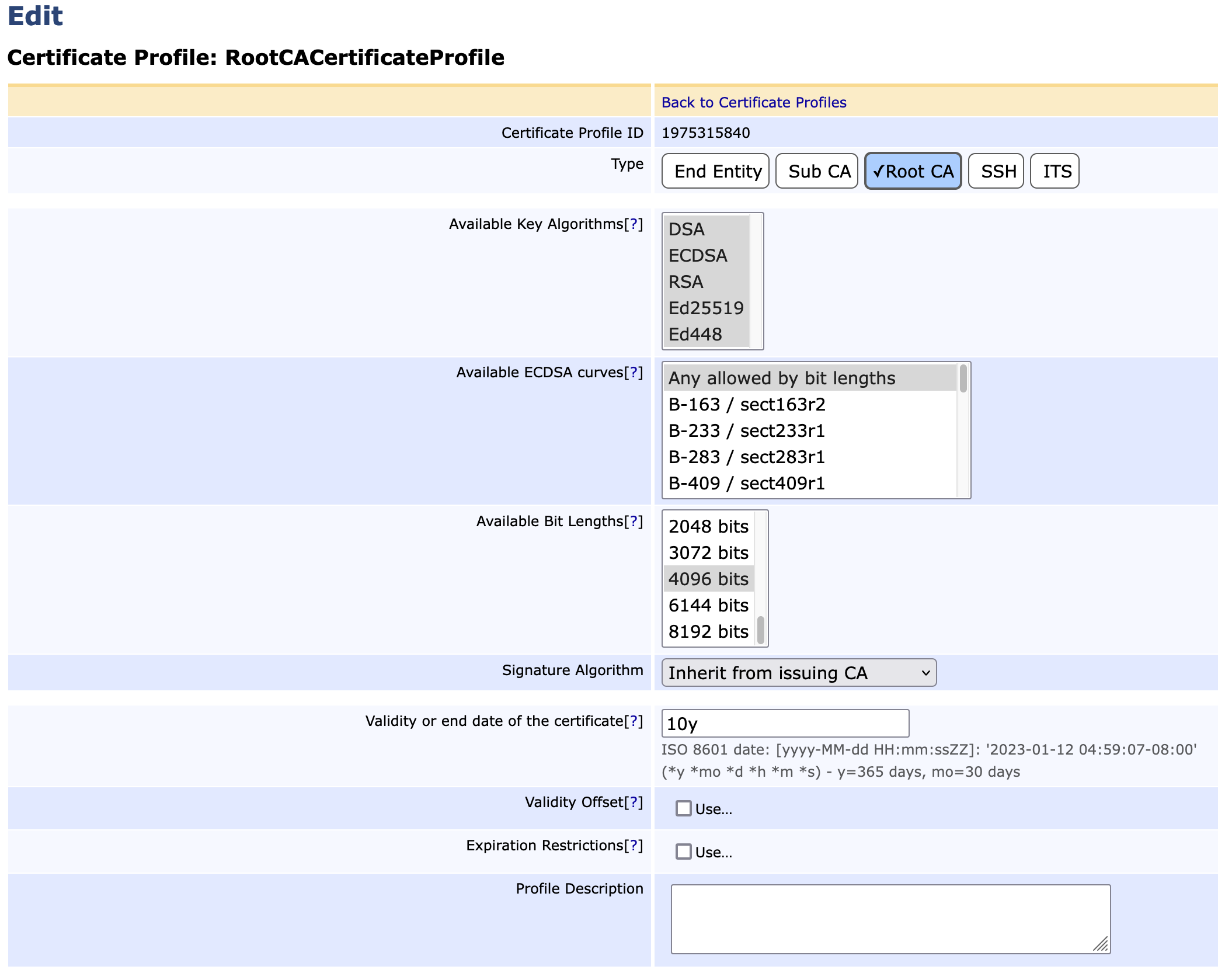Select ECDSA in key algorithms list

click(x=698, y=256)
